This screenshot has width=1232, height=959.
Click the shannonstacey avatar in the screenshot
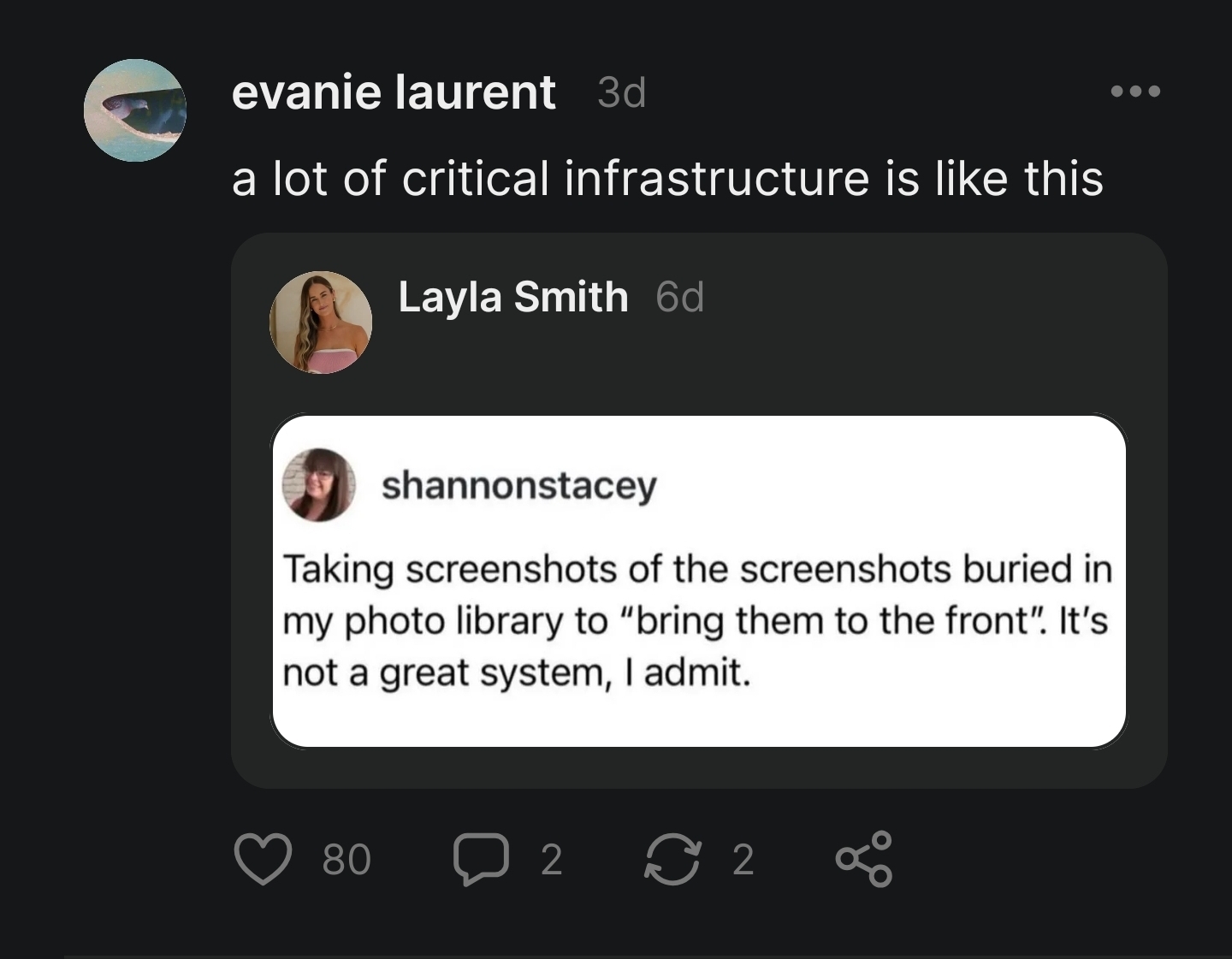(x=319, y=485)
